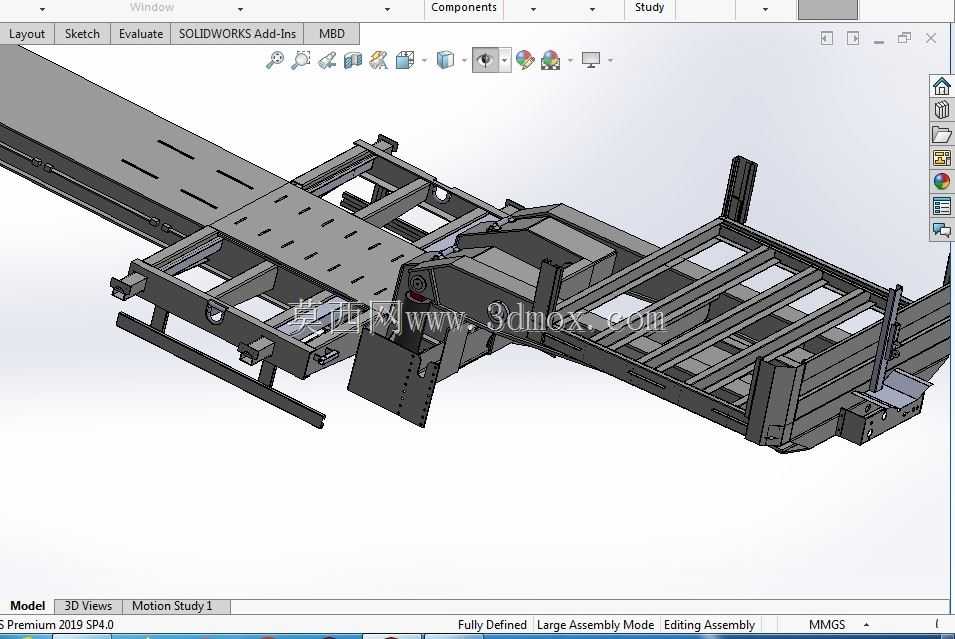Open SOLIDWORKS Resources home icon in task pane
955x639 pixels.
(942, 86)
